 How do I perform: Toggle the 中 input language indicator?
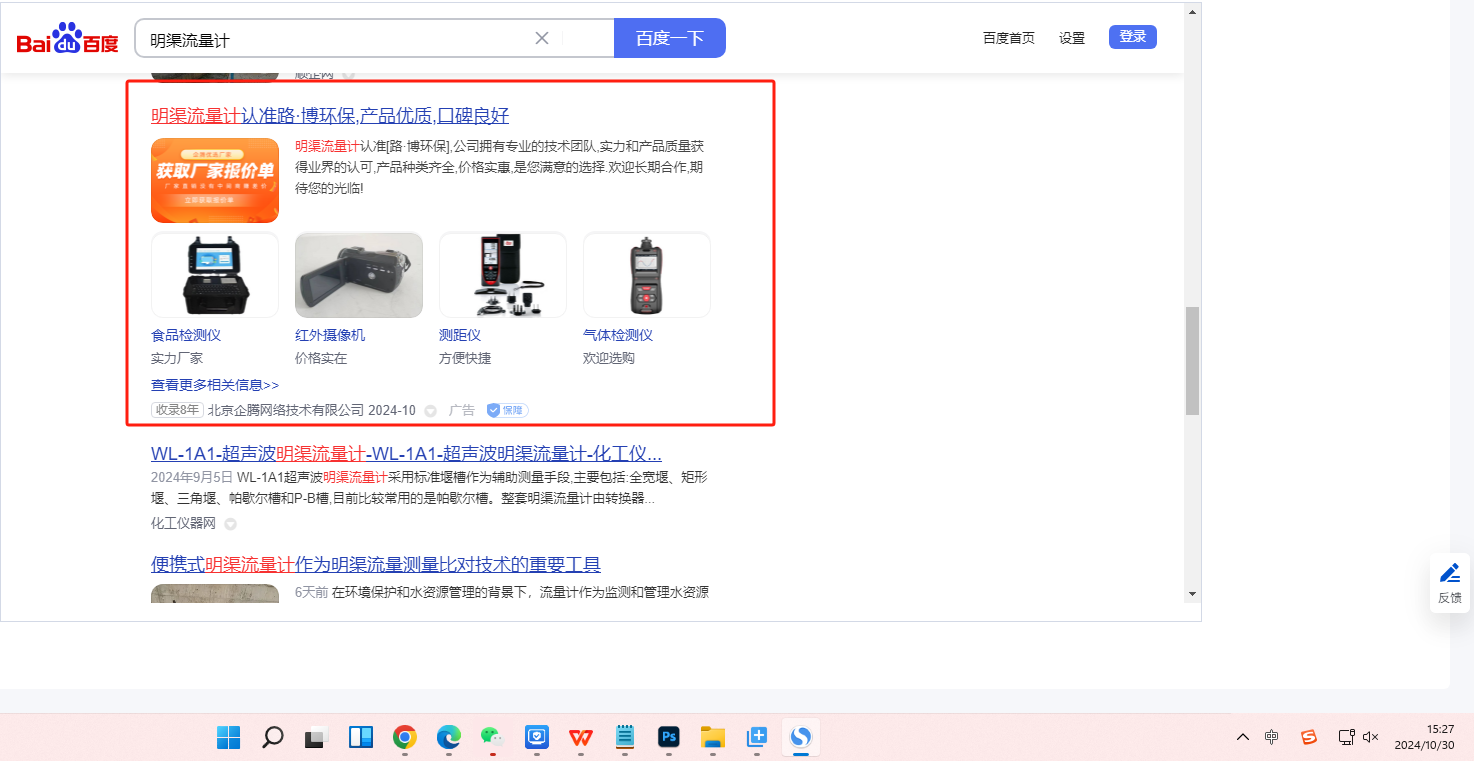coord(1272,738)
